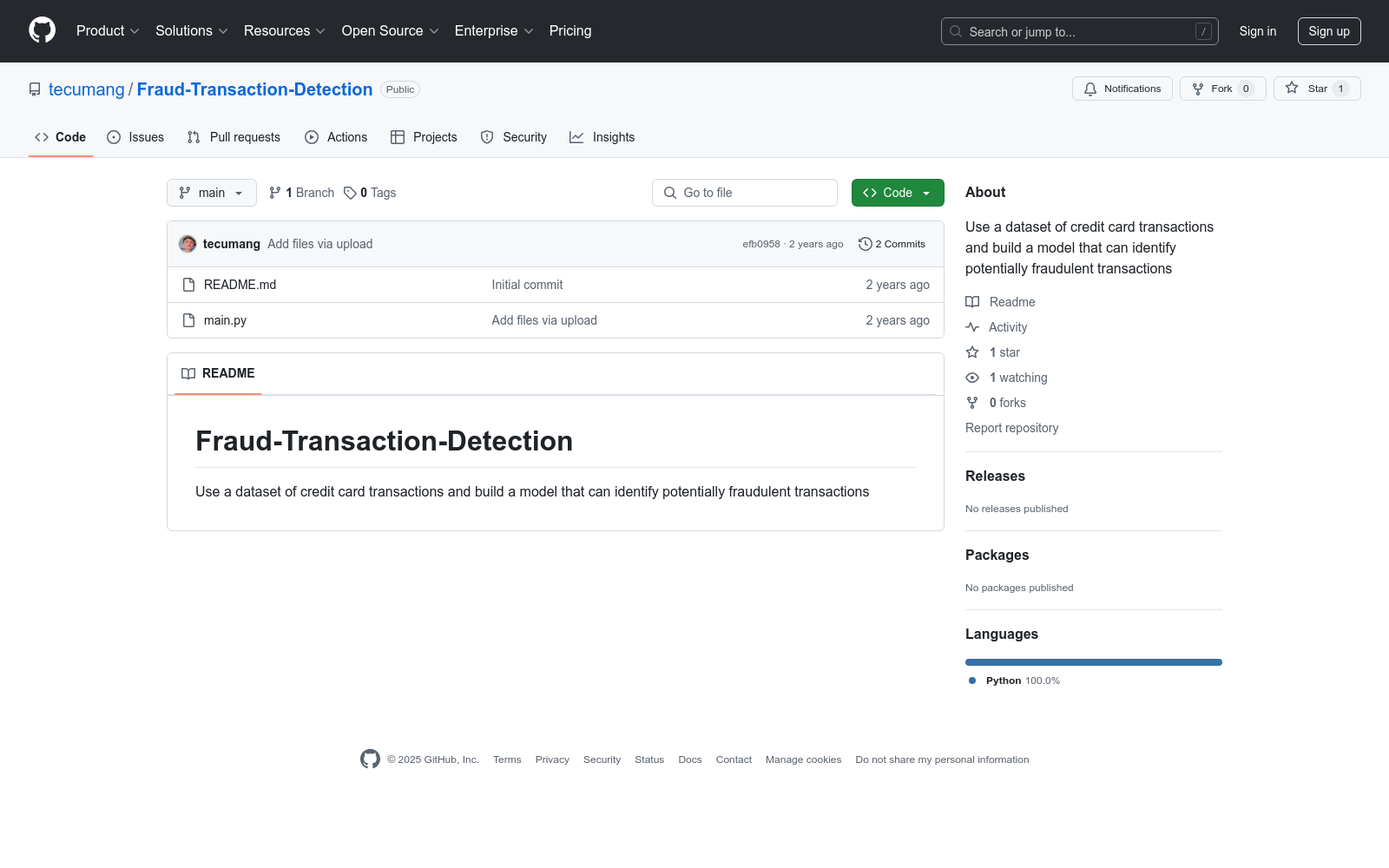This screenshot has width=1389, height=868.
Task: Click the Sign up button
Action: 1329,31
